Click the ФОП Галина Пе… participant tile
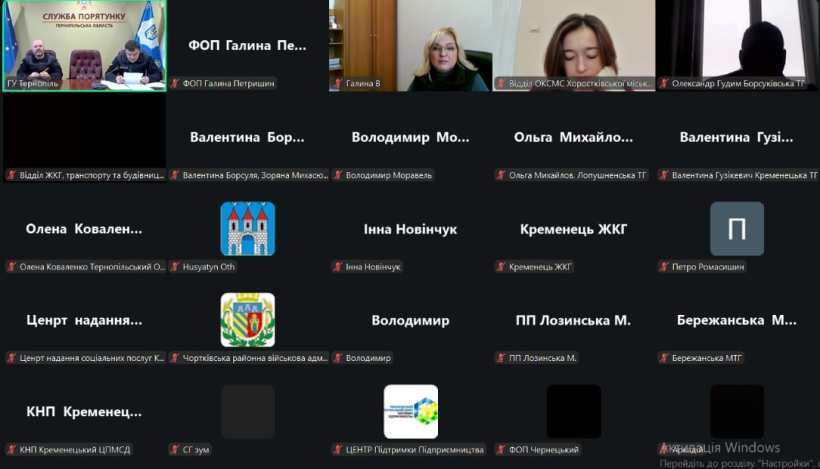The height and width of the screenshot is (469, 820). point(247,45)
